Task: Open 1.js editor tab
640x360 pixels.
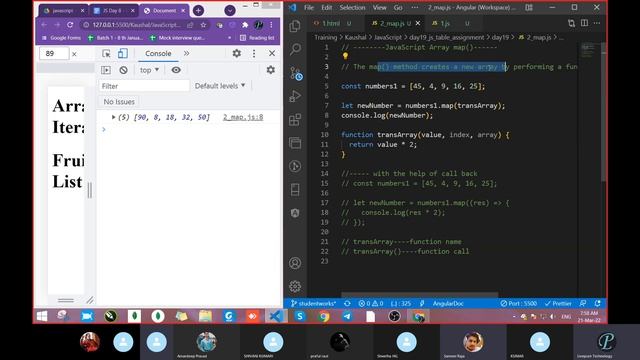Action: [445, 23]
